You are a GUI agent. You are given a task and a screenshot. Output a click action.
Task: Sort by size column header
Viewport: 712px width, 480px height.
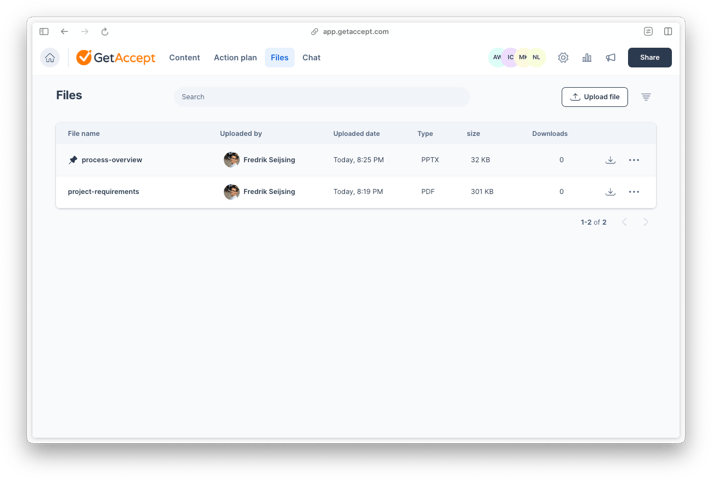[x=473, y=134]
